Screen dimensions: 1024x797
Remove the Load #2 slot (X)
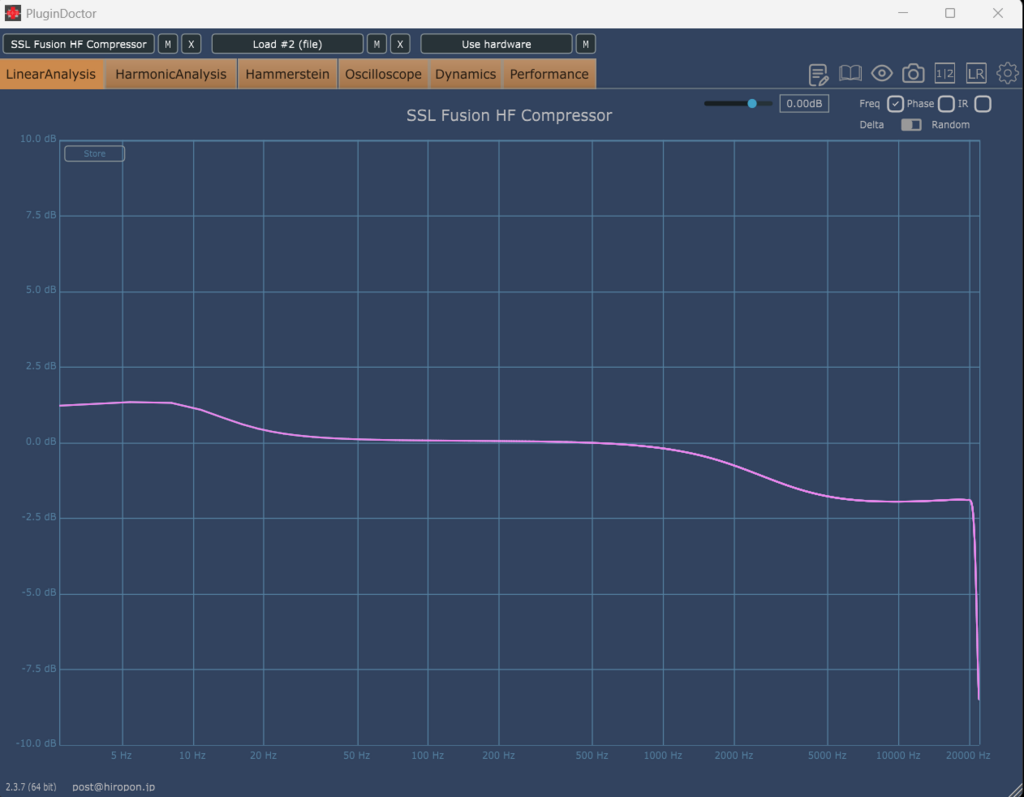point(400,44)
